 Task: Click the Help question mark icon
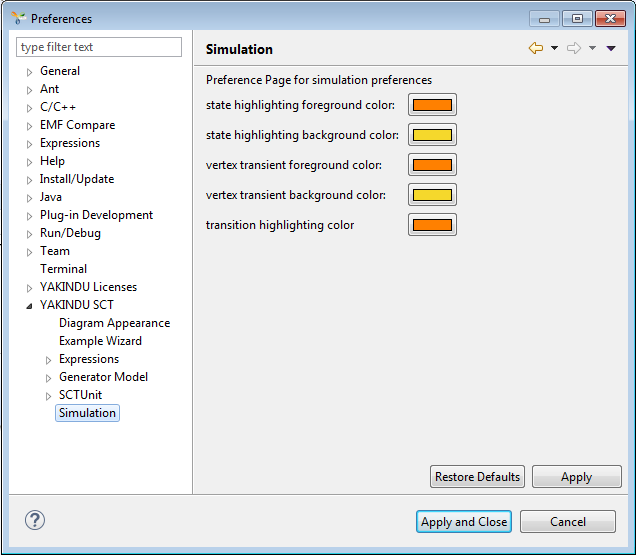(x=35, y=520)
